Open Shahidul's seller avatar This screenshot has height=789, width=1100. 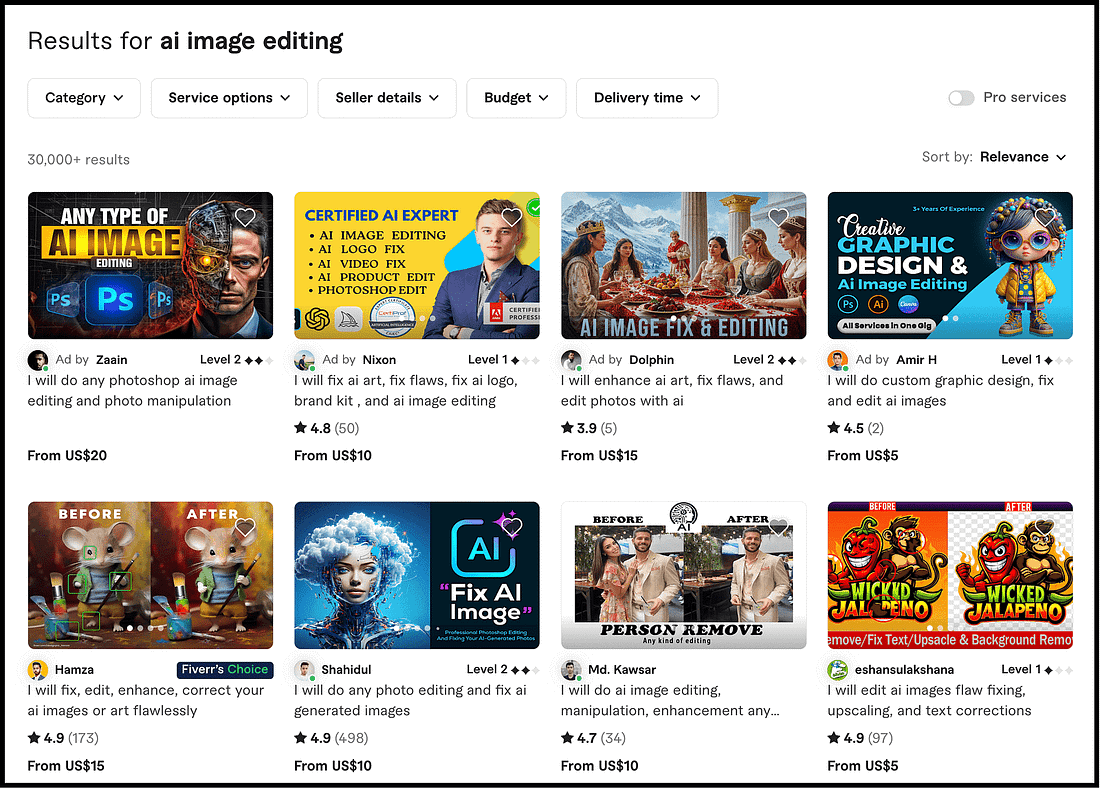pos(304,670)
